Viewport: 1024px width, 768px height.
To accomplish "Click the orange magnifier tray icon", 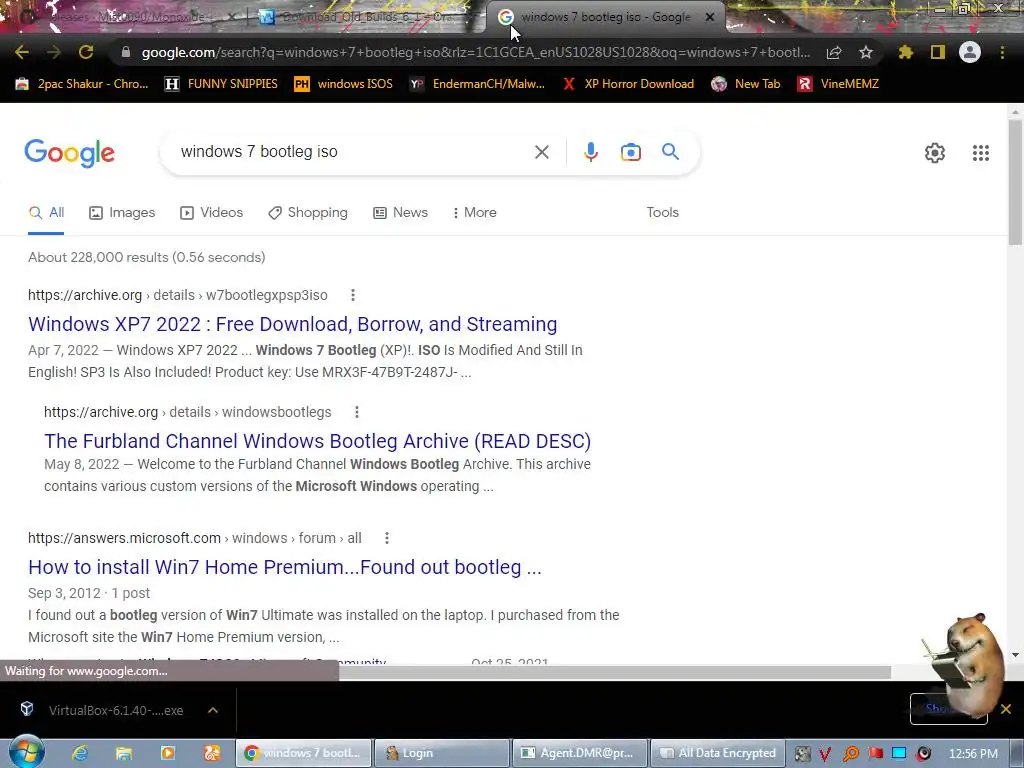I will point(850,754).
